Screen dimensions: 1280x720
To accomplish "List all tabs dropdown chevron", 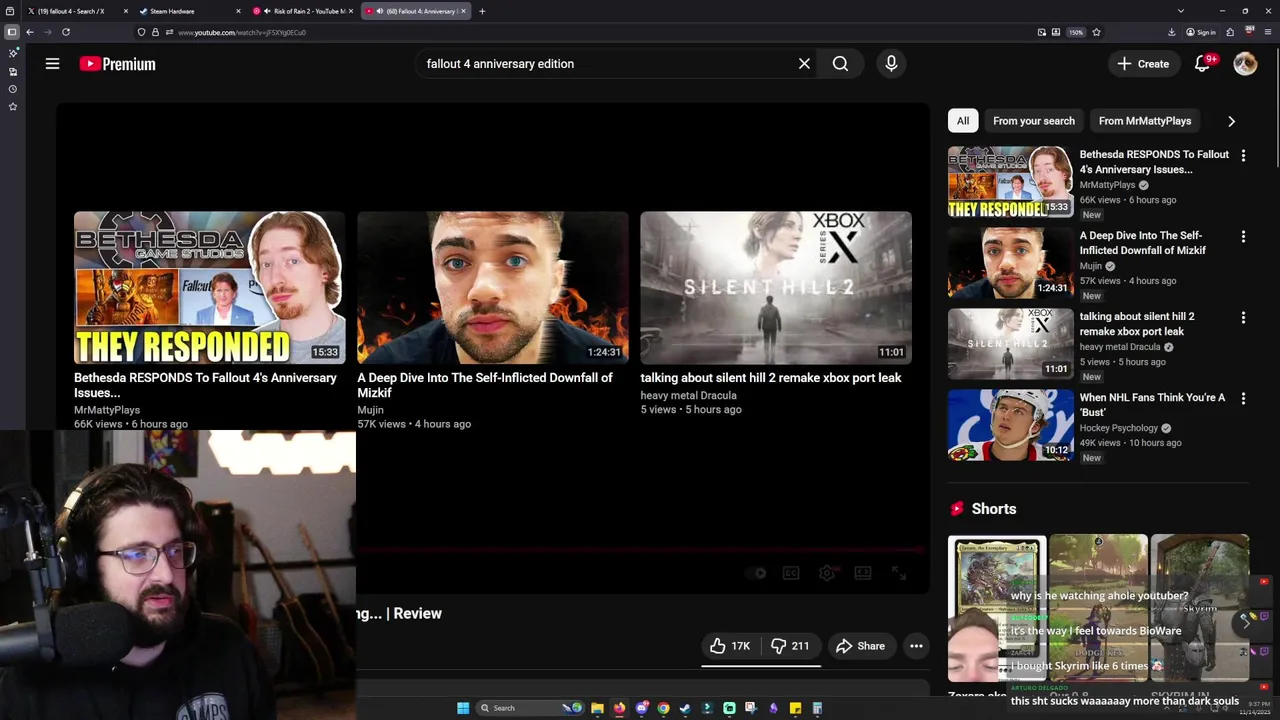I will click(x=1181, y=11).
